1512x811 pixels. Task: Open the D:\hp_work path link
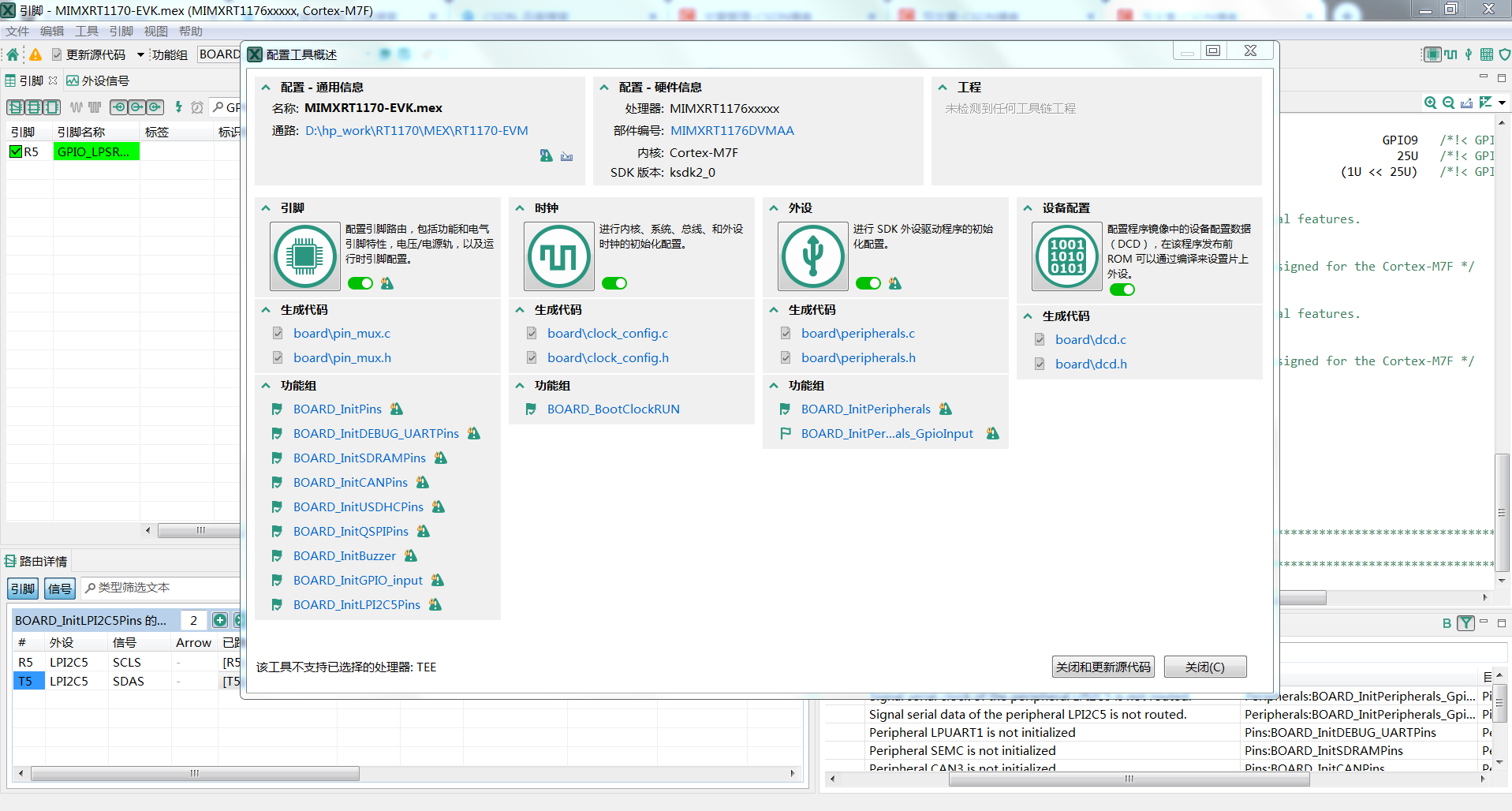[x=417, y=131]
